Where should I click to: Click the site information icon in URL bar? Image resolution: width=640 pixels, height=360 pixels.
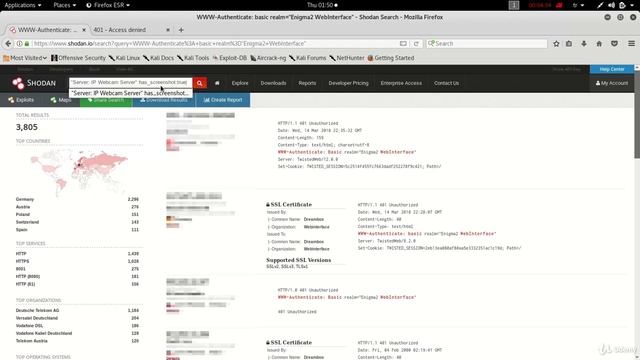(19, 44)
